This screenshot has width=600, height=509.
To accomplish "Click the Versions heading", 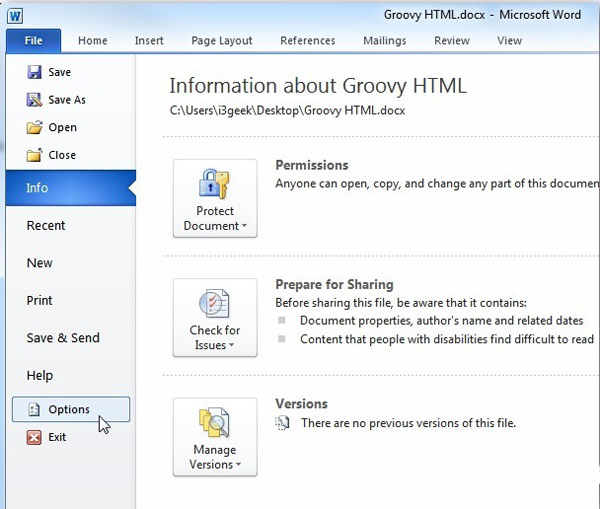I will pyautogui.click(x=302, y=404).
